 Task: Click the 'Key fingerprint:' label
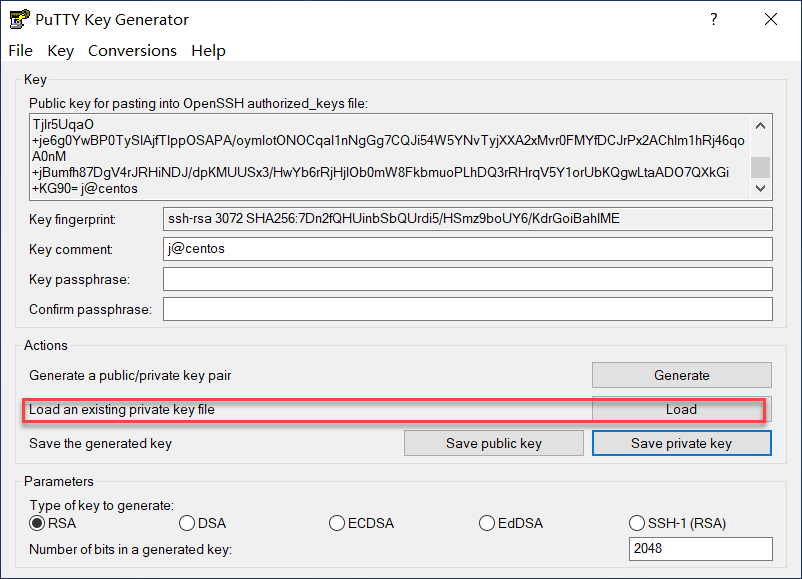73,219
